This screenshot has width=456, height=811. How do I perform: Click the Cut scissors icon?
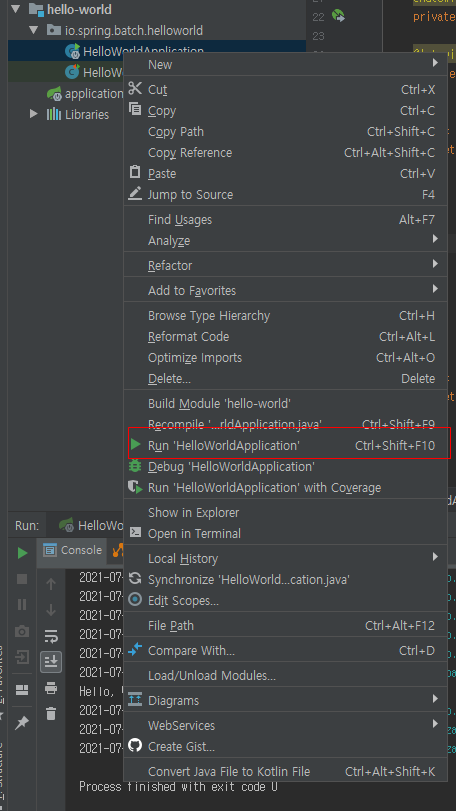(x=135, y=88)
